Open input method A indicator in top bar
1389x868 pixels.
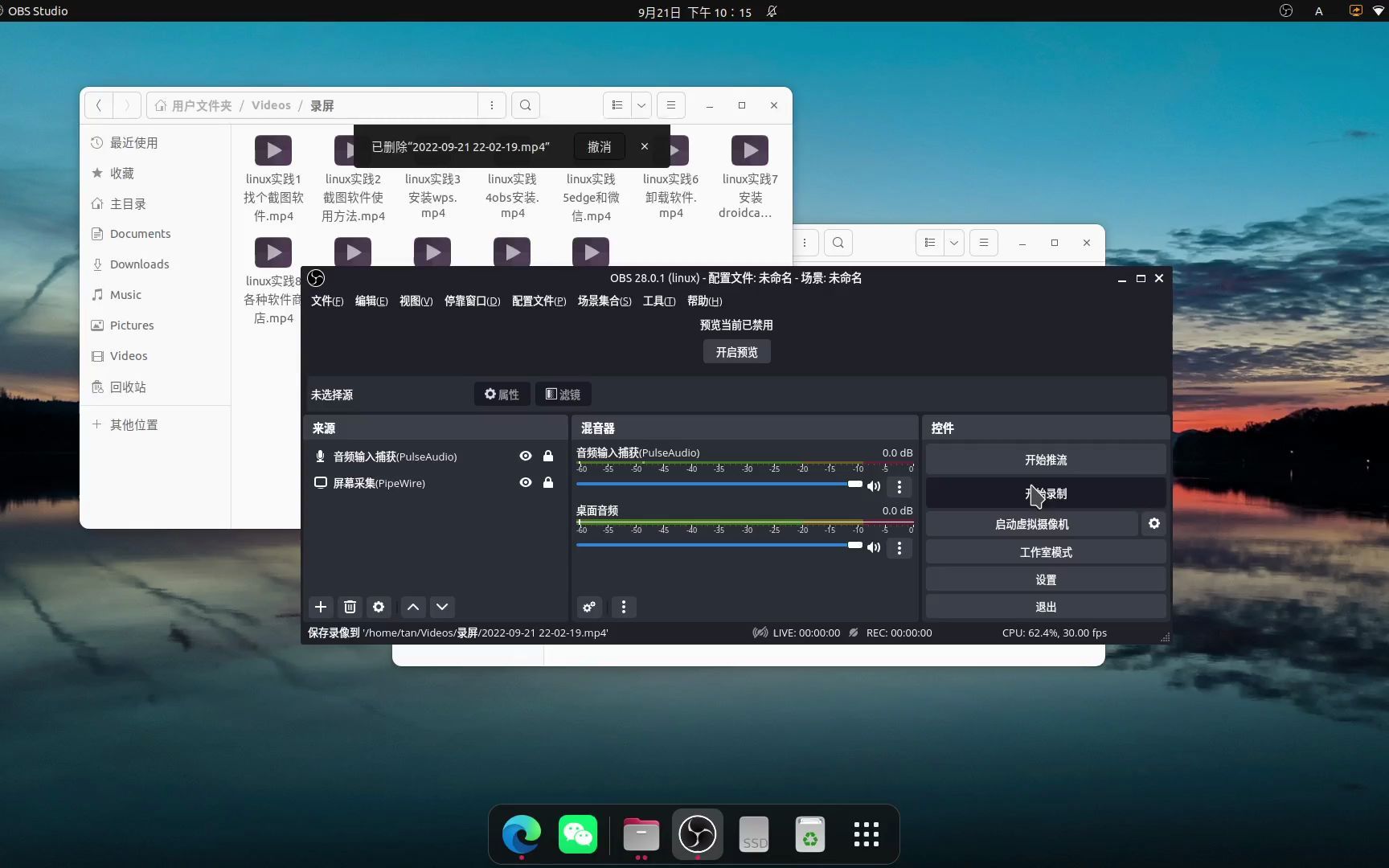click(1319, 11)
